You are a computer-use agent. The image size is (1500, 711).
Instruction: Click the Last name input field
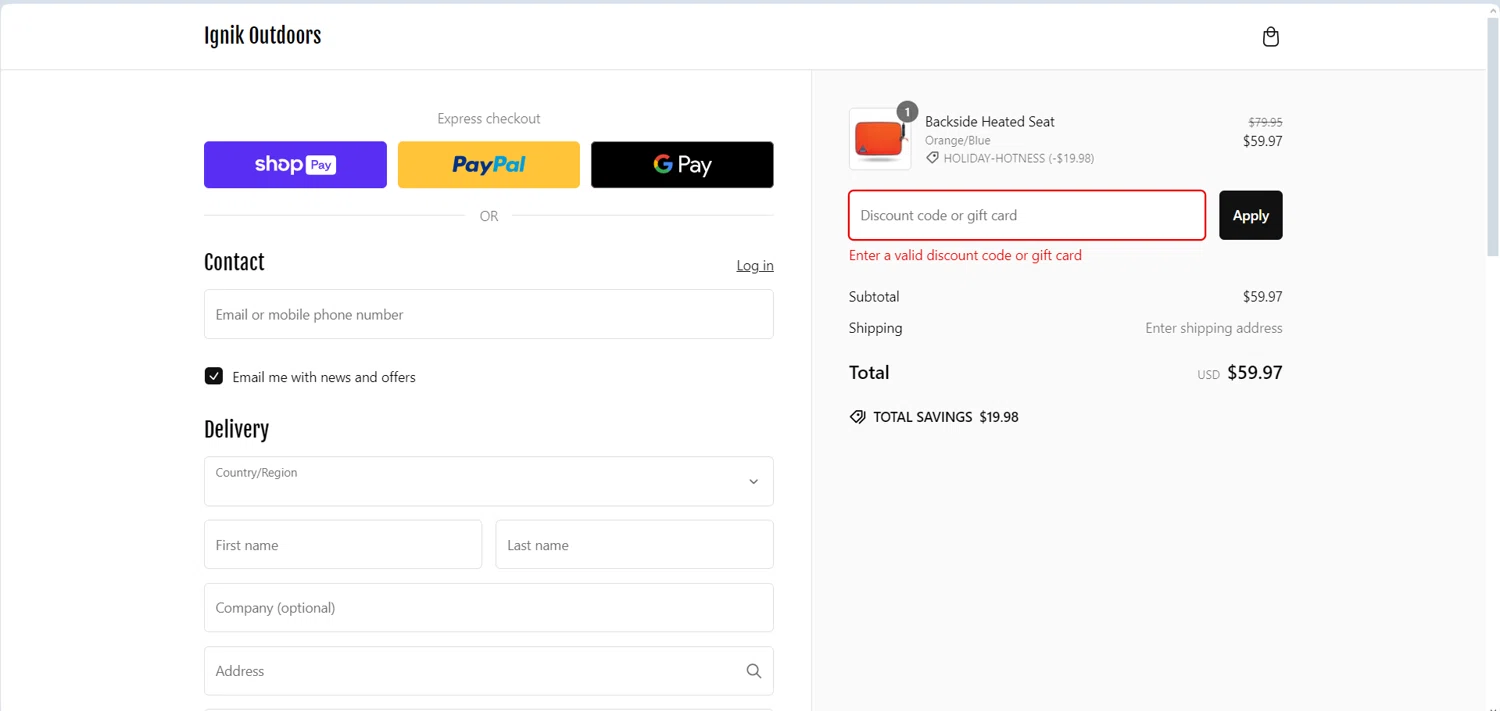634,545
